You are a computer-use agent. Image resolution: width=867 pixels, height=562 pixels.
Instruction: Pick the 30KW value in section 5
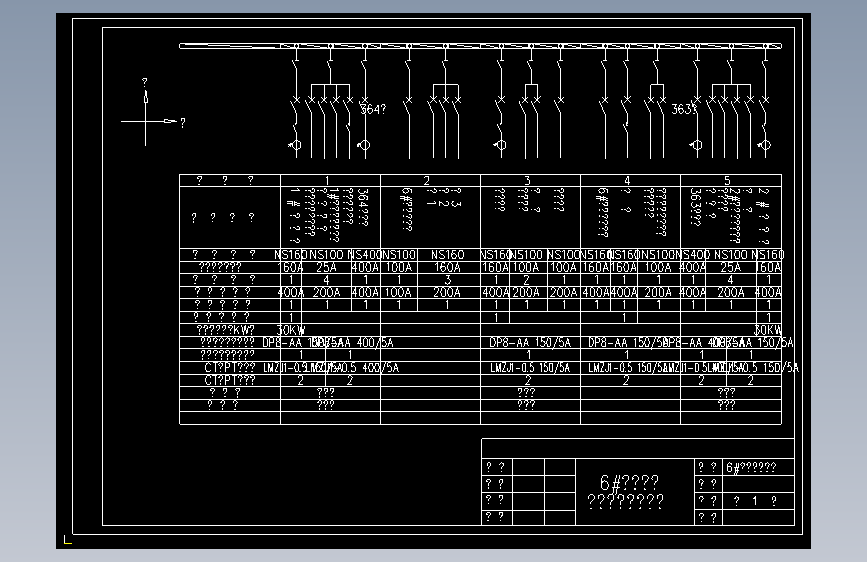(x=768, y=330)
